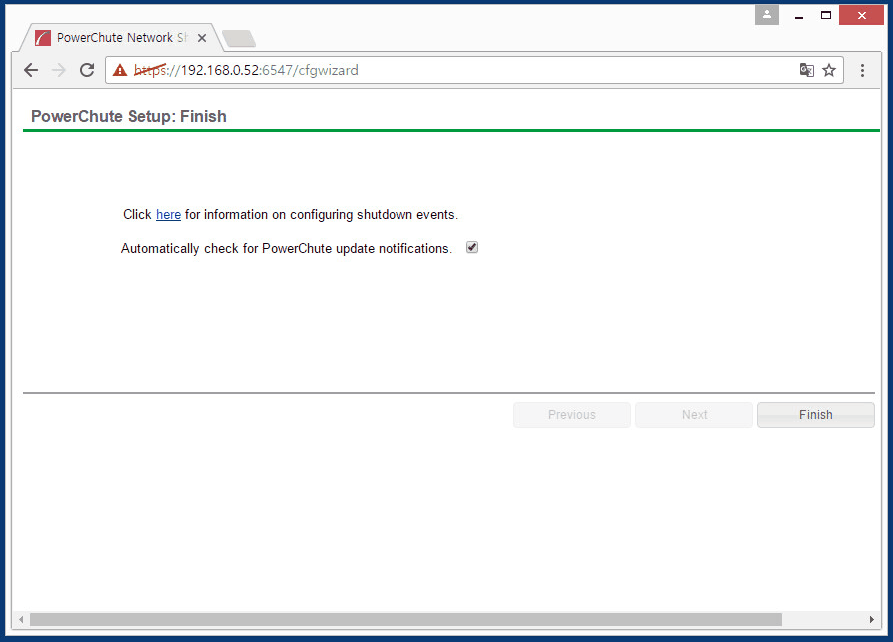Open the translate page icon
Screen dimensions: 893x642
tap(806, 70)
